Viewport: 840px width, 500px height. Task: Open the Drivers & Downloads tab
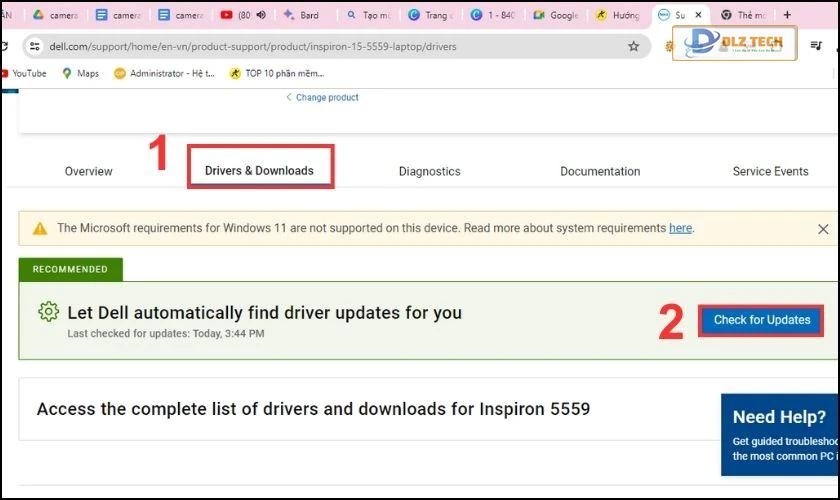pos(259,171)
